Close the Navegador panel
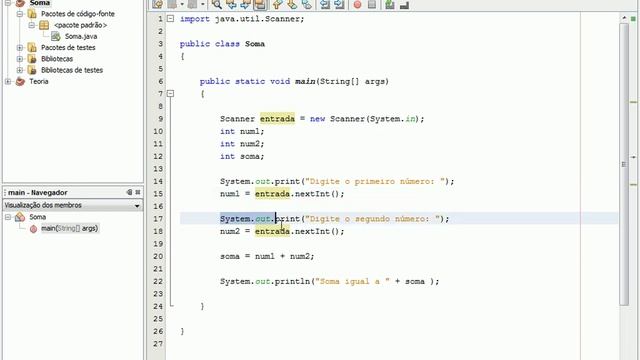This screenshot has width=640, height=360. click(x=138, y=192)
